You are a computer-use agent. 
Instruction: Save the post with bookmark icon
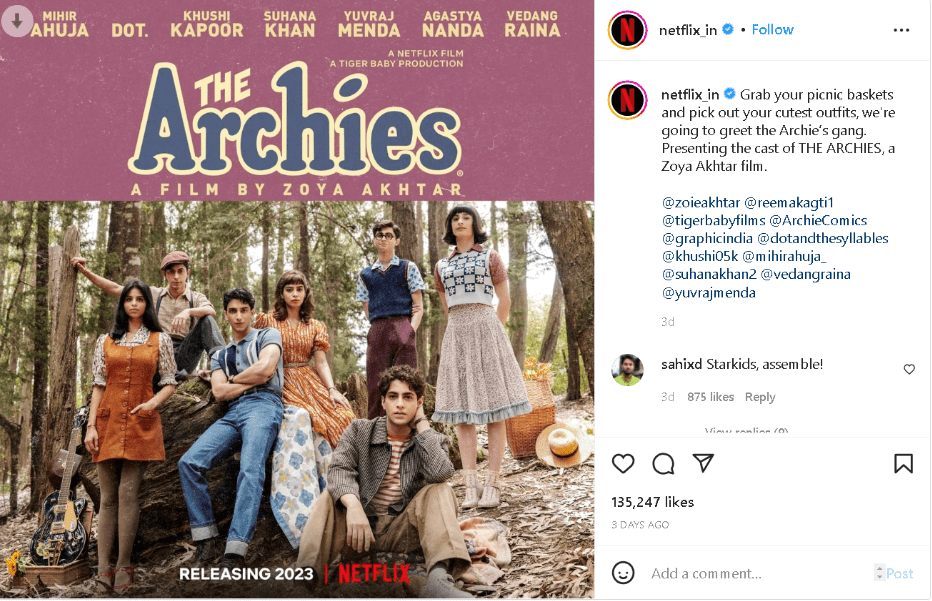click(903, 464)
